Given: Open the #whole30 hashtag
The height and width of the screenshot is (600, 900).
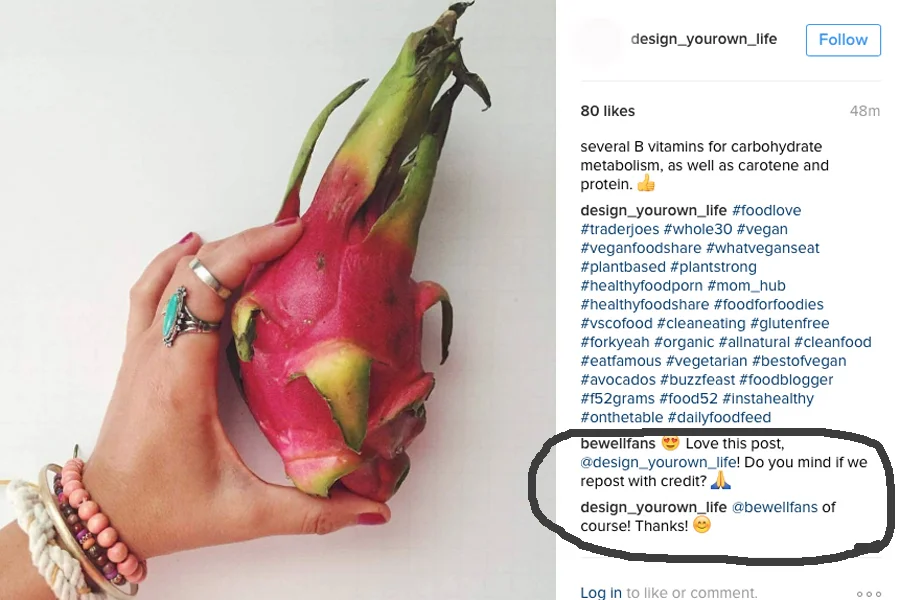Looking at the screenshot, I should click(x=698, y=229).
